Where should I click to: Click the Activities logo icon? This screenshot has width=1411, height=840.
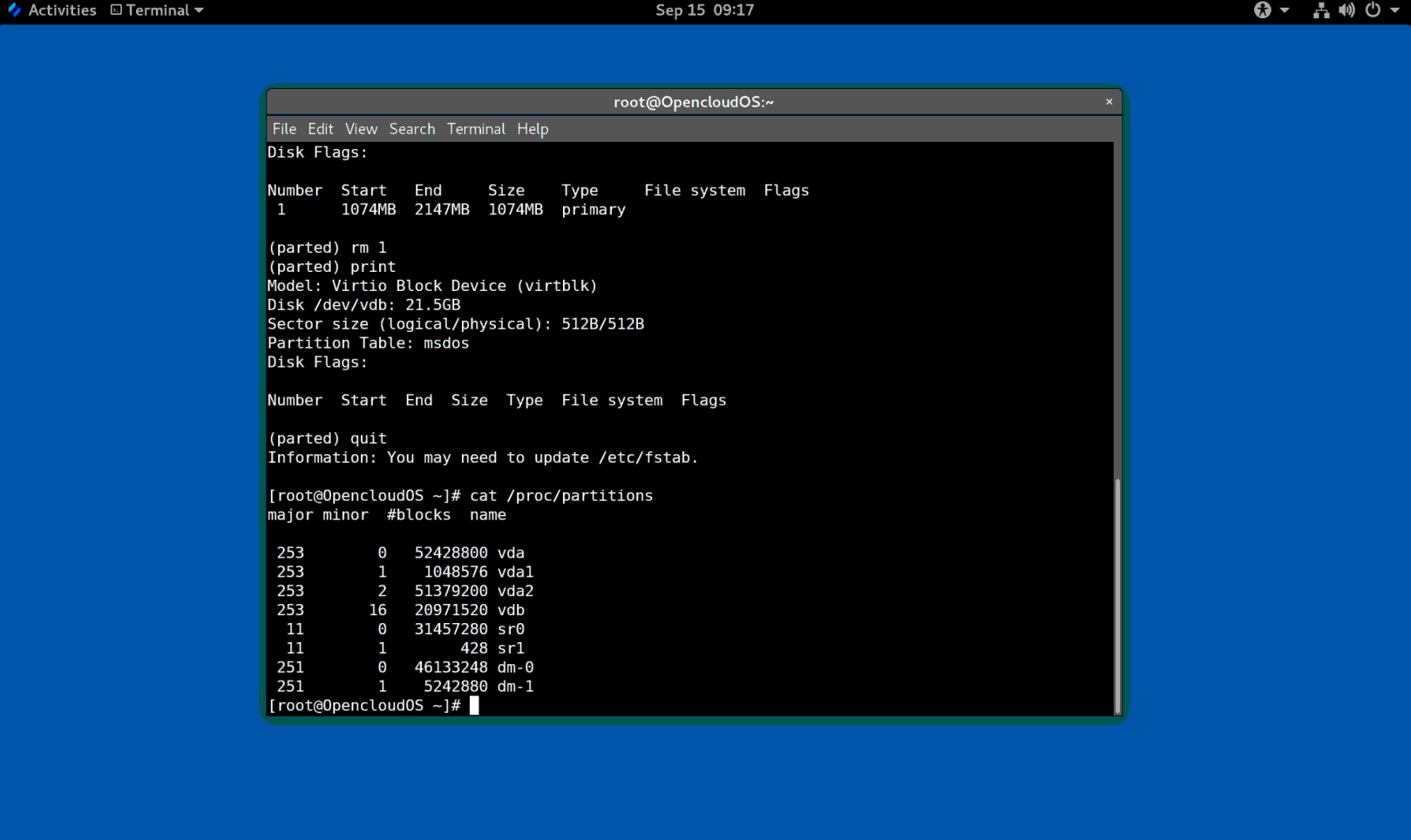tap(14, 10)
